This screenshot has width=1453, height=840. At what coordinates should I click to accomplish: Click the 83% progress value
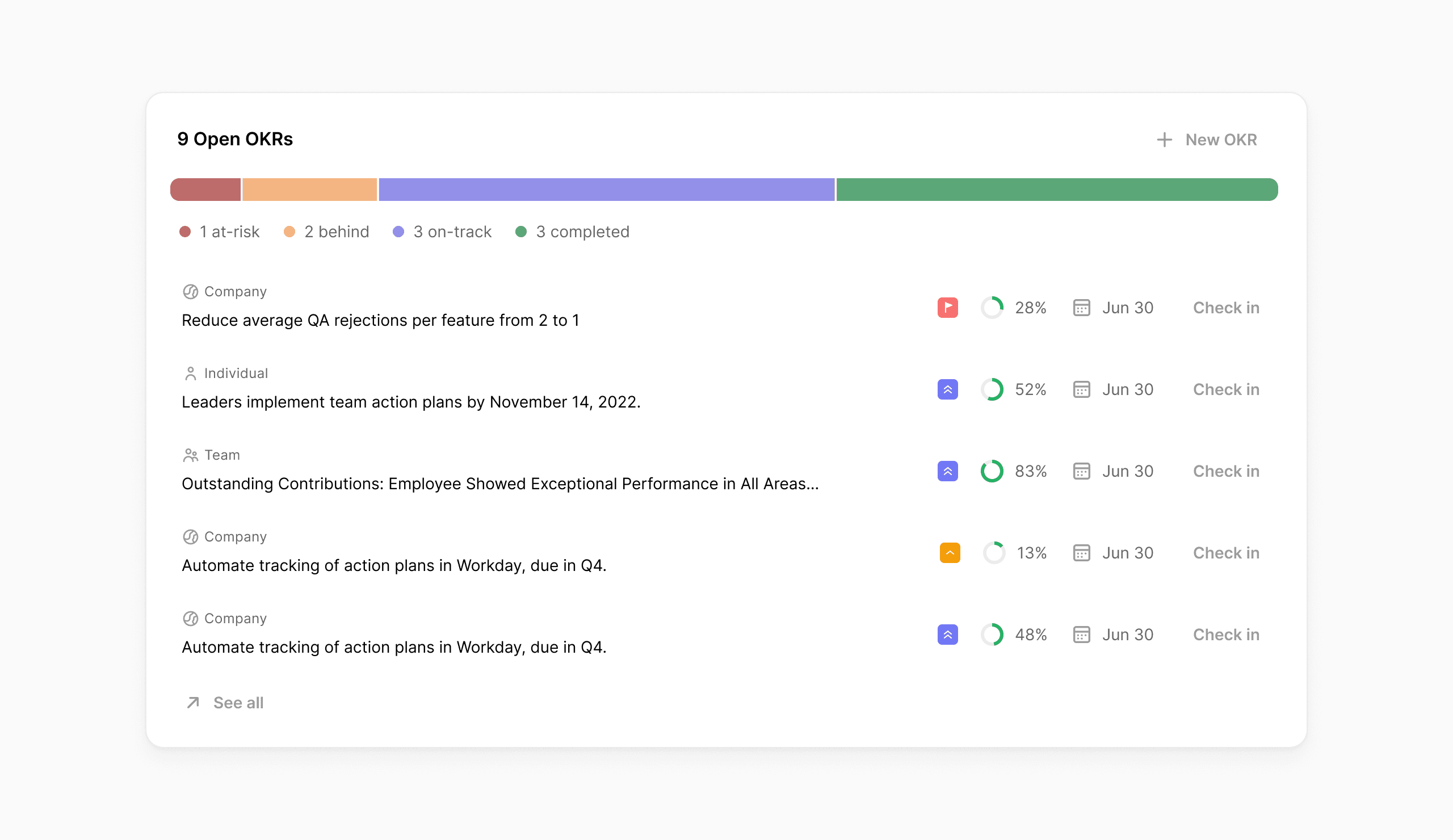tap(1030, 472)
